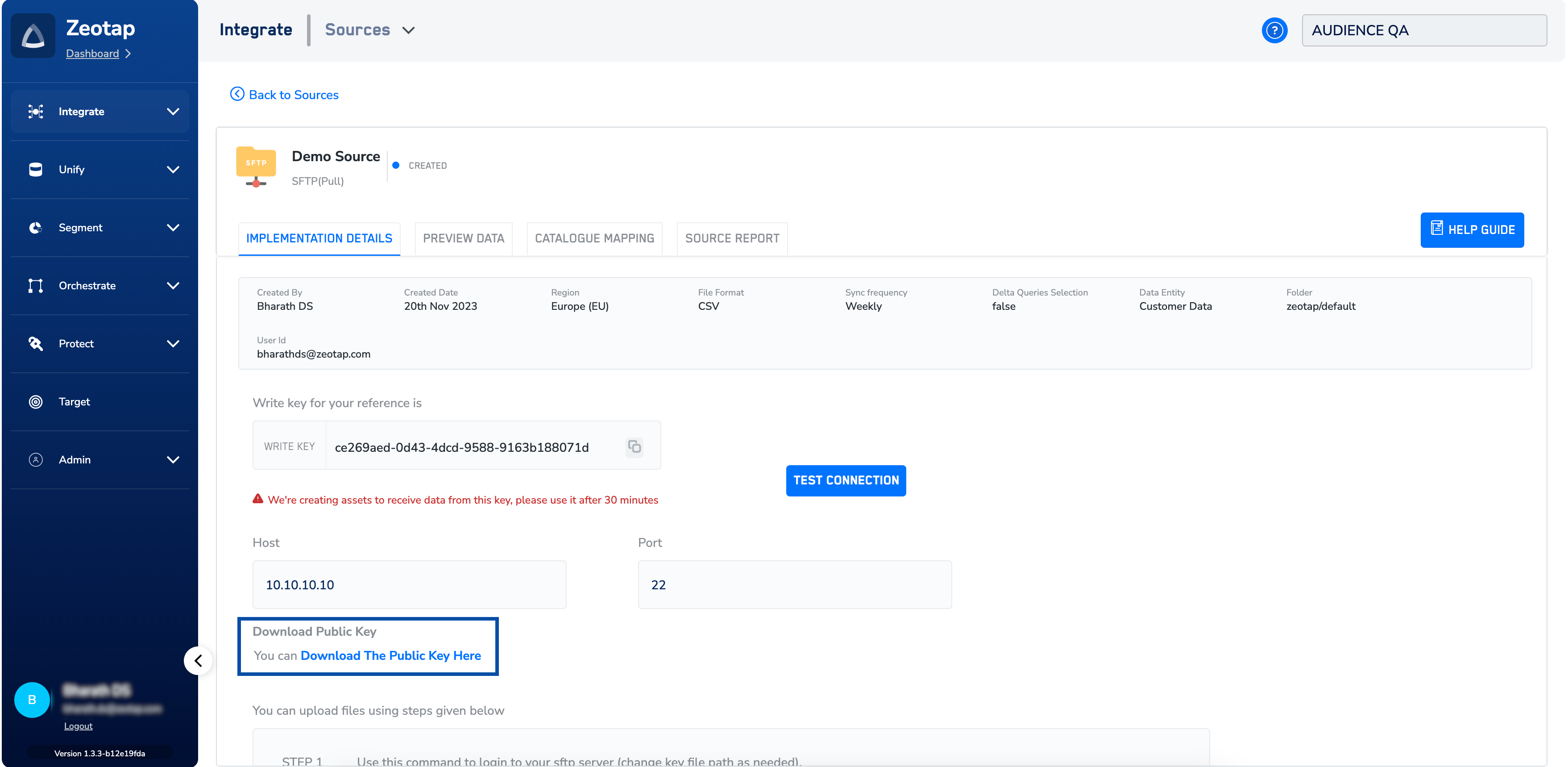Viewport: 1568px width, 767px height.
Task: Click the Host input field
Action: (409, 584)
